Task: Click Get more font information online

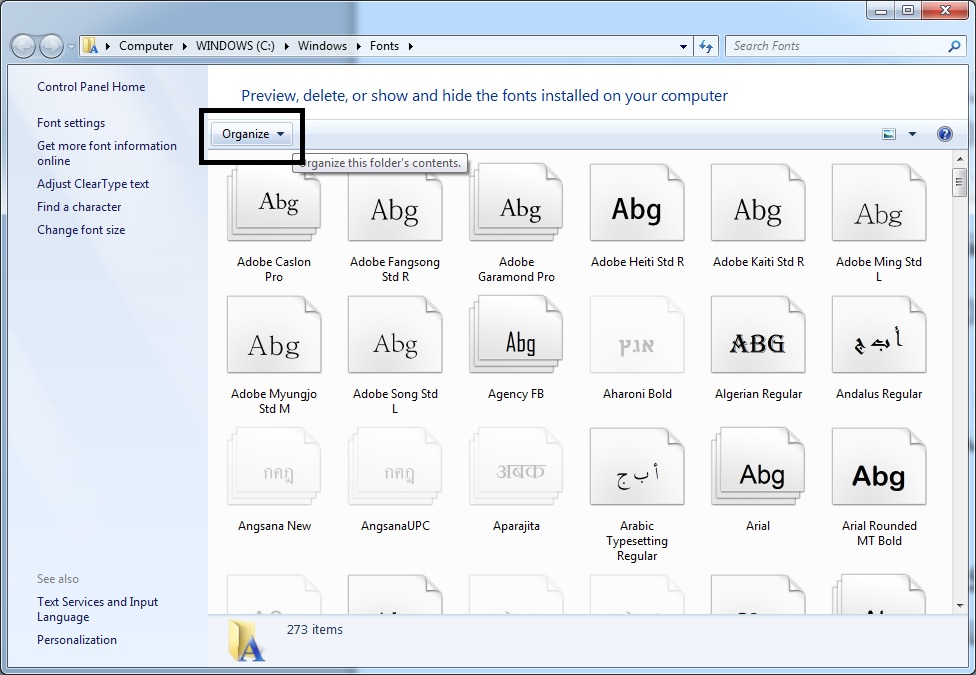Action: click(106, 153)
